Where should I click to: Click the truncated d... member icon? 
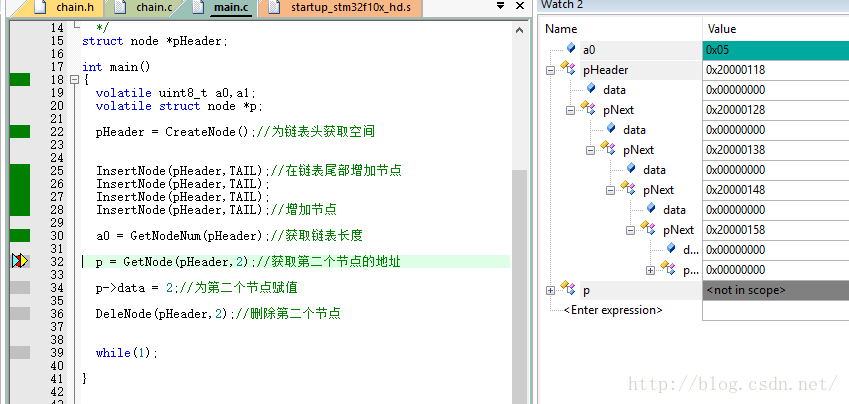click(671, 249)
